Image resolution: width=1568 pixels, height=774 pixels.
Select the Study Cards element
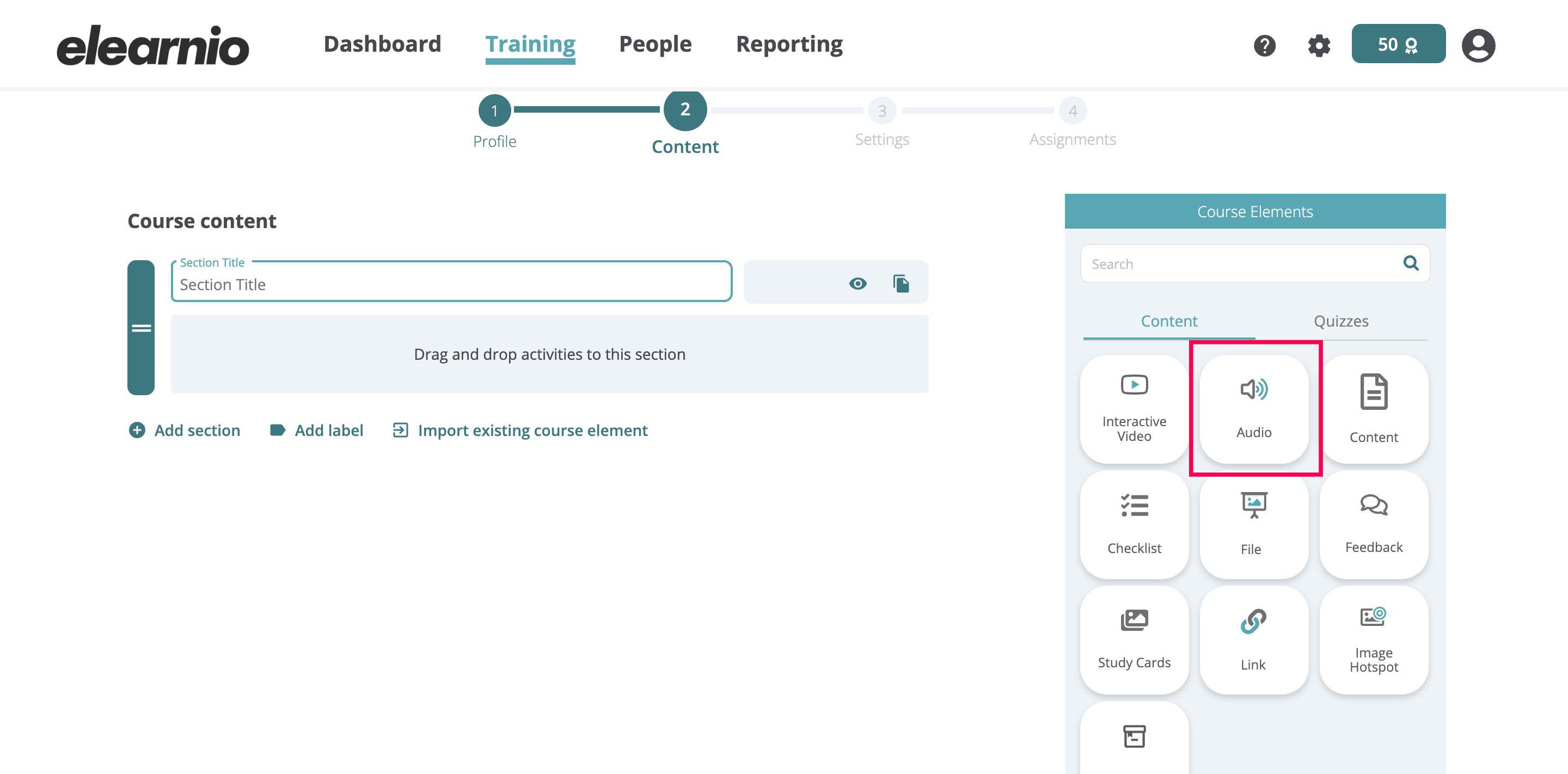1134,640
